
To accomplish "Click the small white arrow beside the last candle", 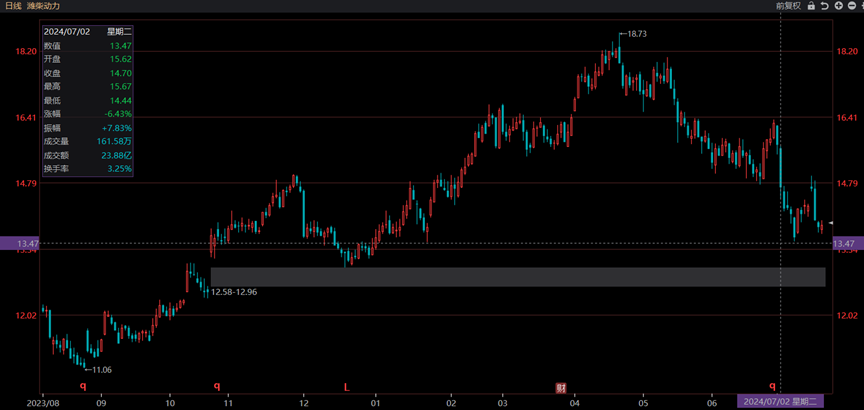I will 831,223.
